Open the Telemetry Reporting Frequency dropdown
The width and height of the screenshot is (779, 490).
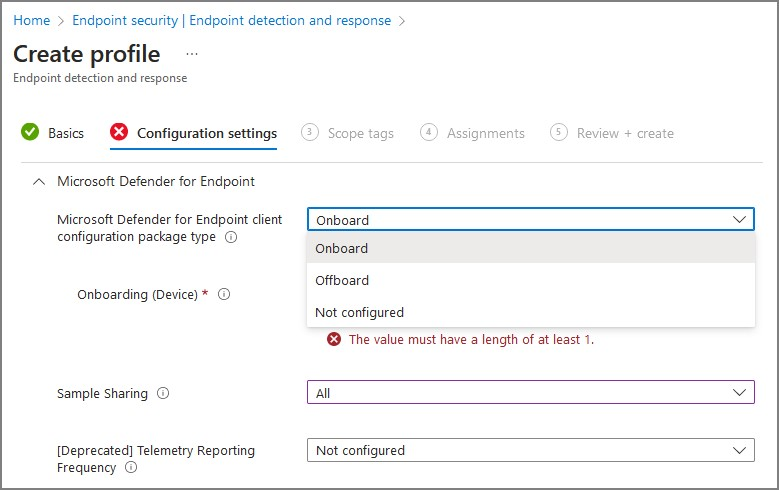pos(530,451)
